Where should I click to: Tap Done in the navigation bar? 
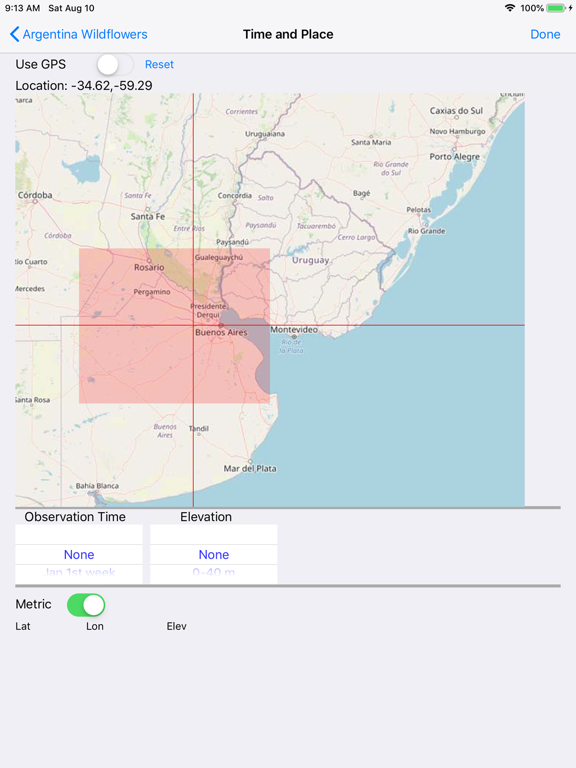(x=545, y=34)
